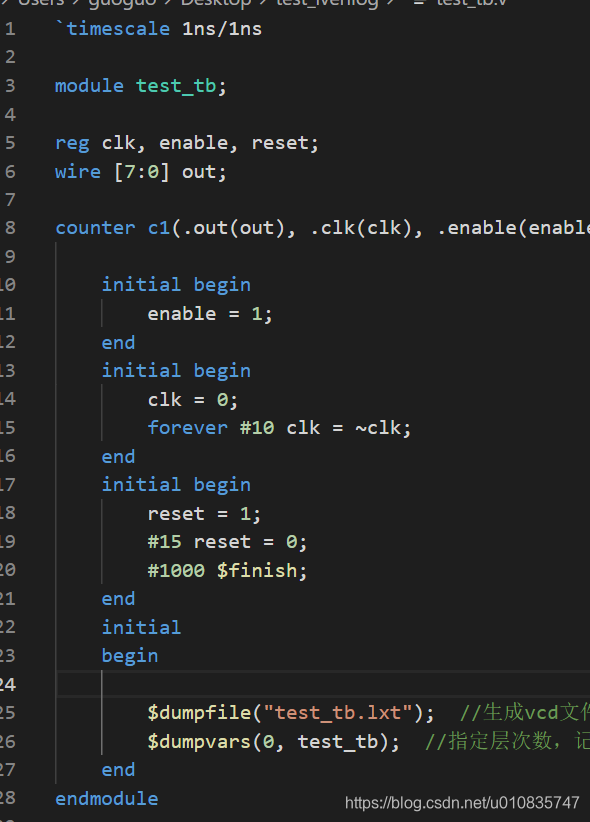Image resolution: width=590 pixels, height=822 pixels.
Task: Click 'enable = 1;' statement
Action: [x=210, y=313]
